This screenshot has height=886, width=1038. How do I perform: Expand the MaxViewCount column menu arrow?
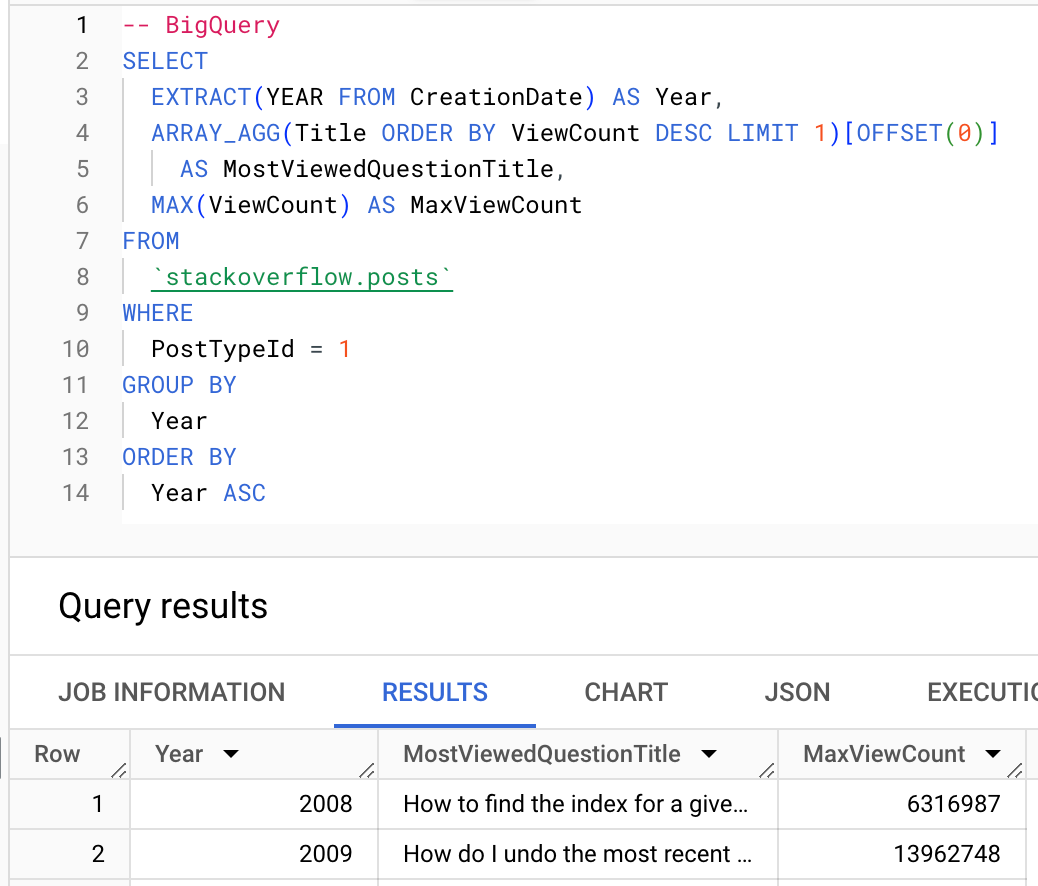coord(993,755)
